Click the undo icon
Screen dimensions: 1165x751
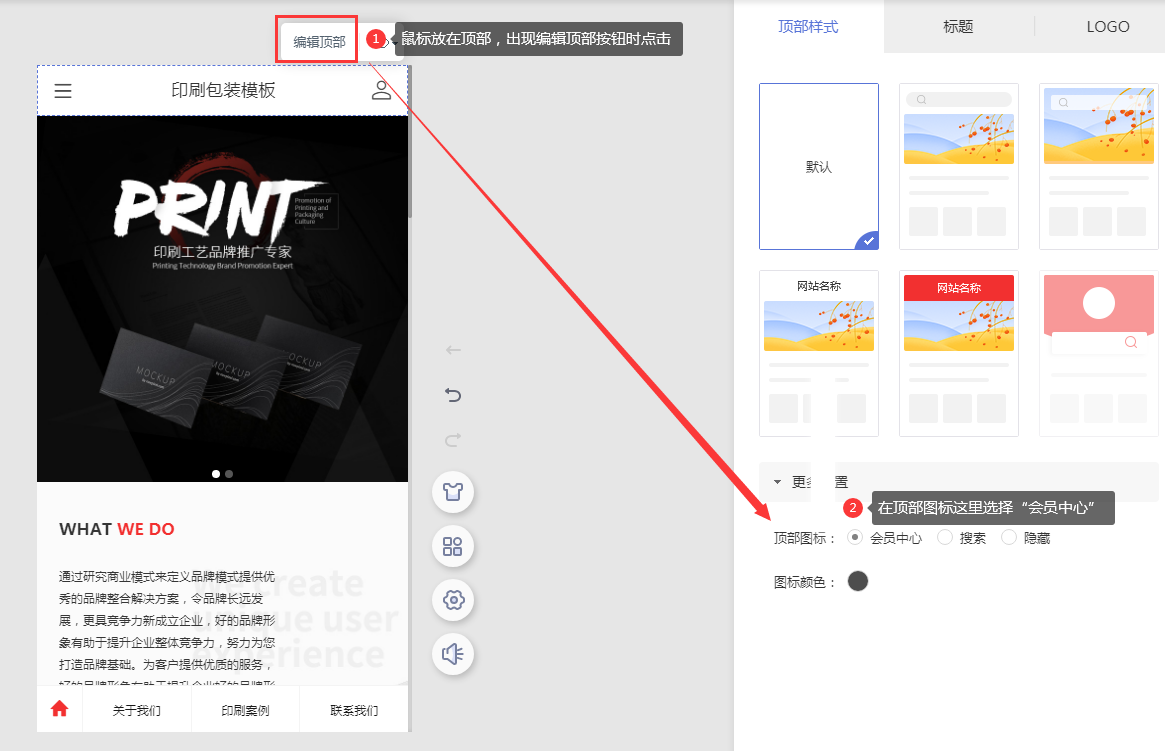coord(453,395)
